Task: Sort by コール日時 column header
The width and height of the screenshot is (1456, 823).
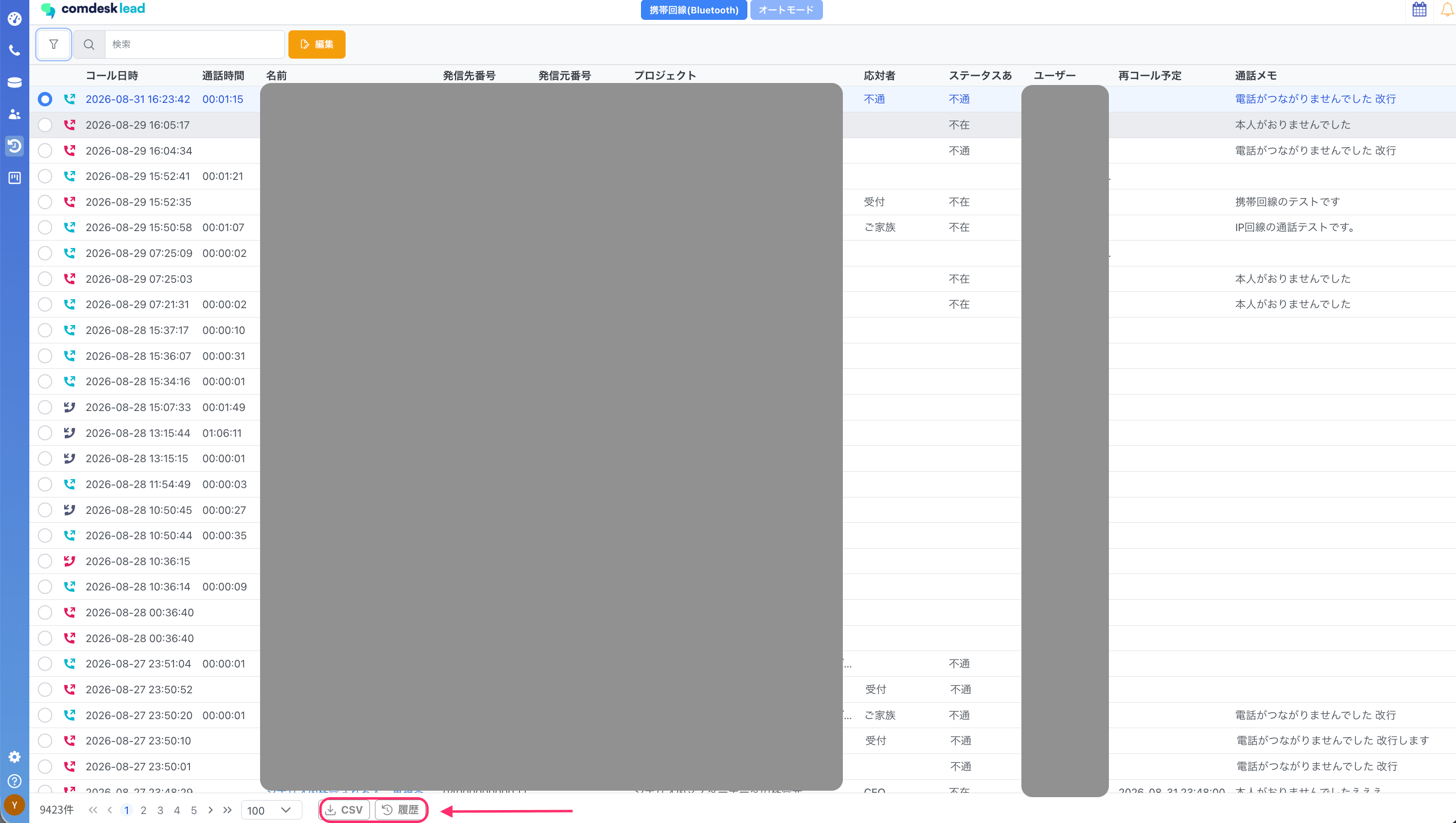Action: pyautogui.click(x=112, y=76)
